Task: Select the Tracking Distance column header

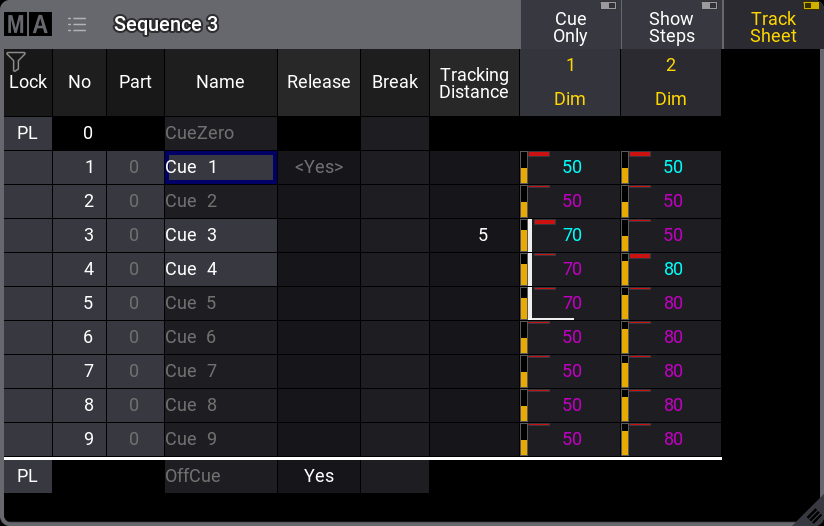Action: click(474, 82)
